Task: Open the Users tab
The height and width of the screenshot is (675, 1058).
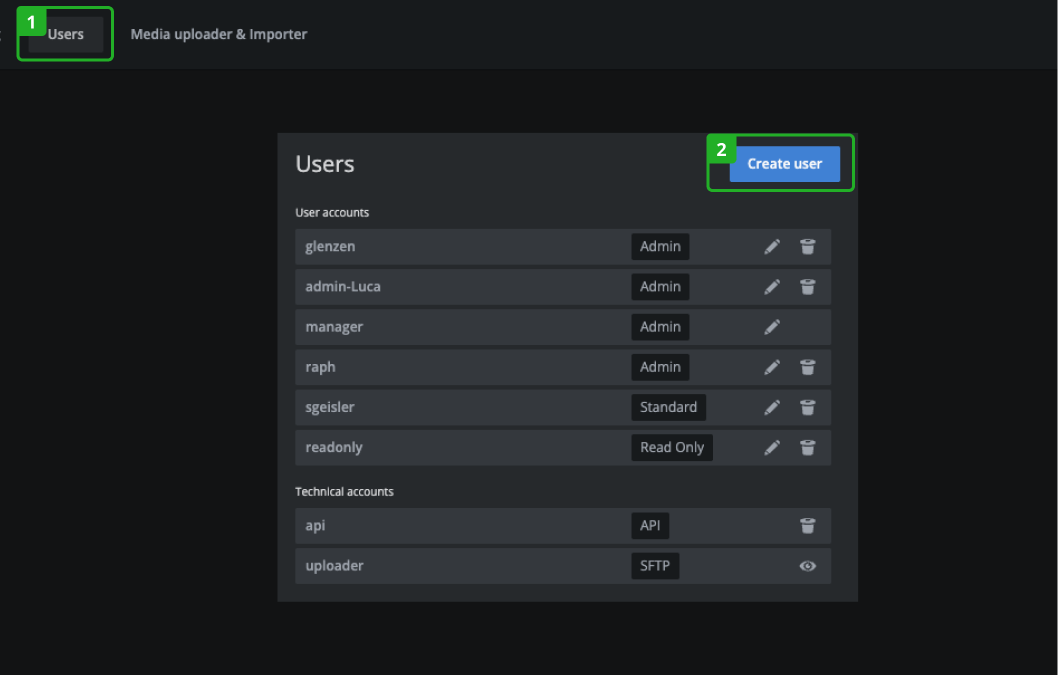Action: 65,34
